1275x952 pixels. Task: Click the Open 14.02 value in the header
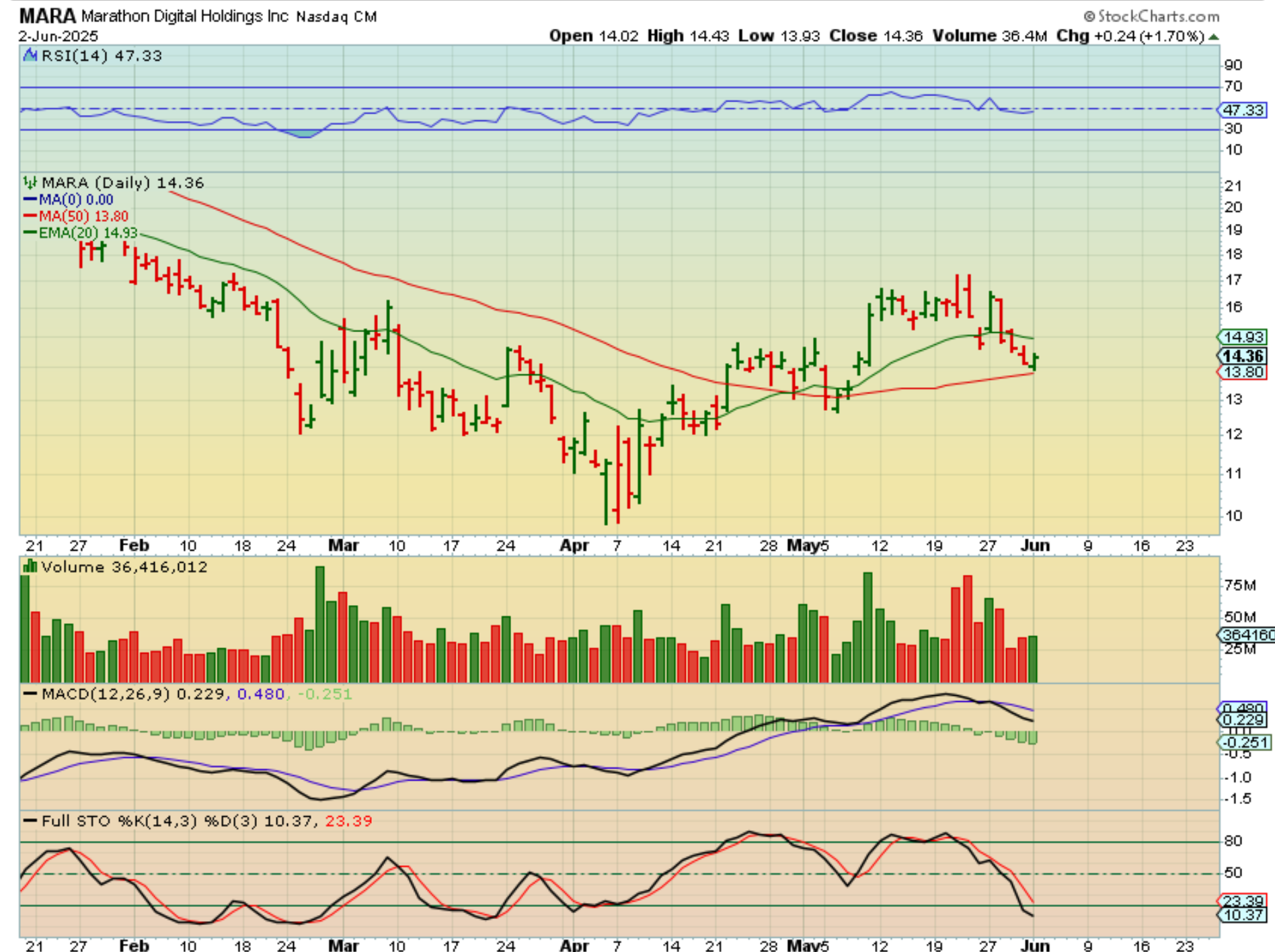594,36
